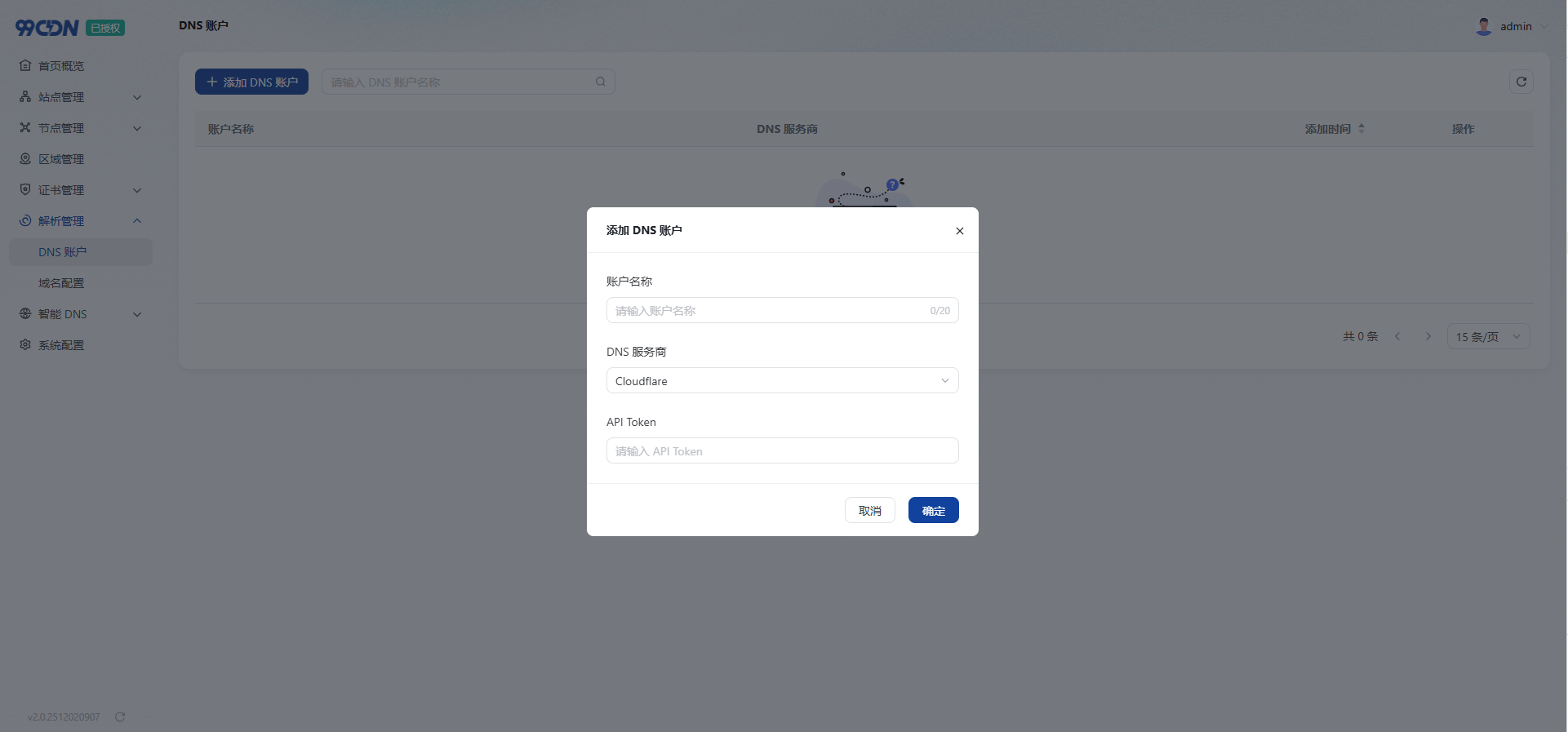Open 域名配置 in the sidebar
Screen dimensions: 1568x732
[x=61, y=283]
